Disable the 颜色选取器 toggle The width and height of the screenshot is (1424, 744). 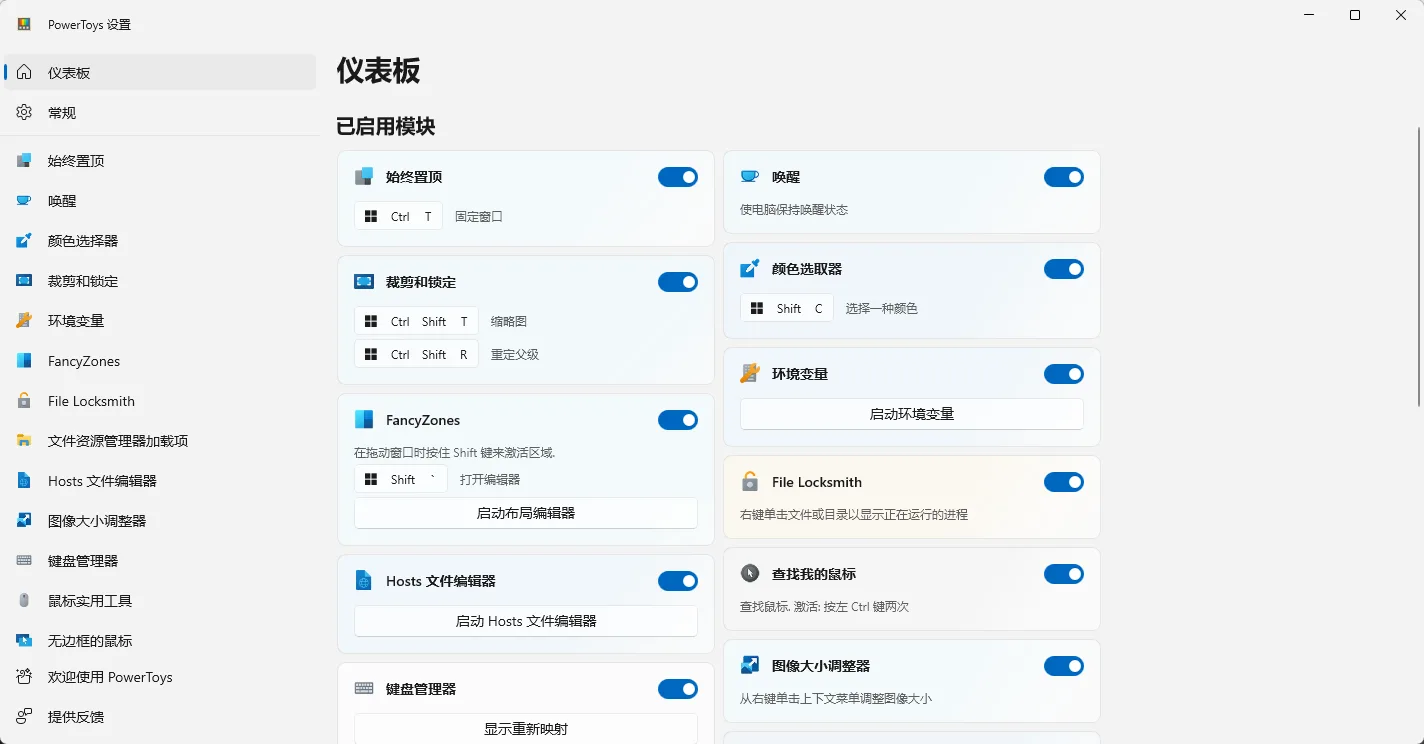[1064, 269]
